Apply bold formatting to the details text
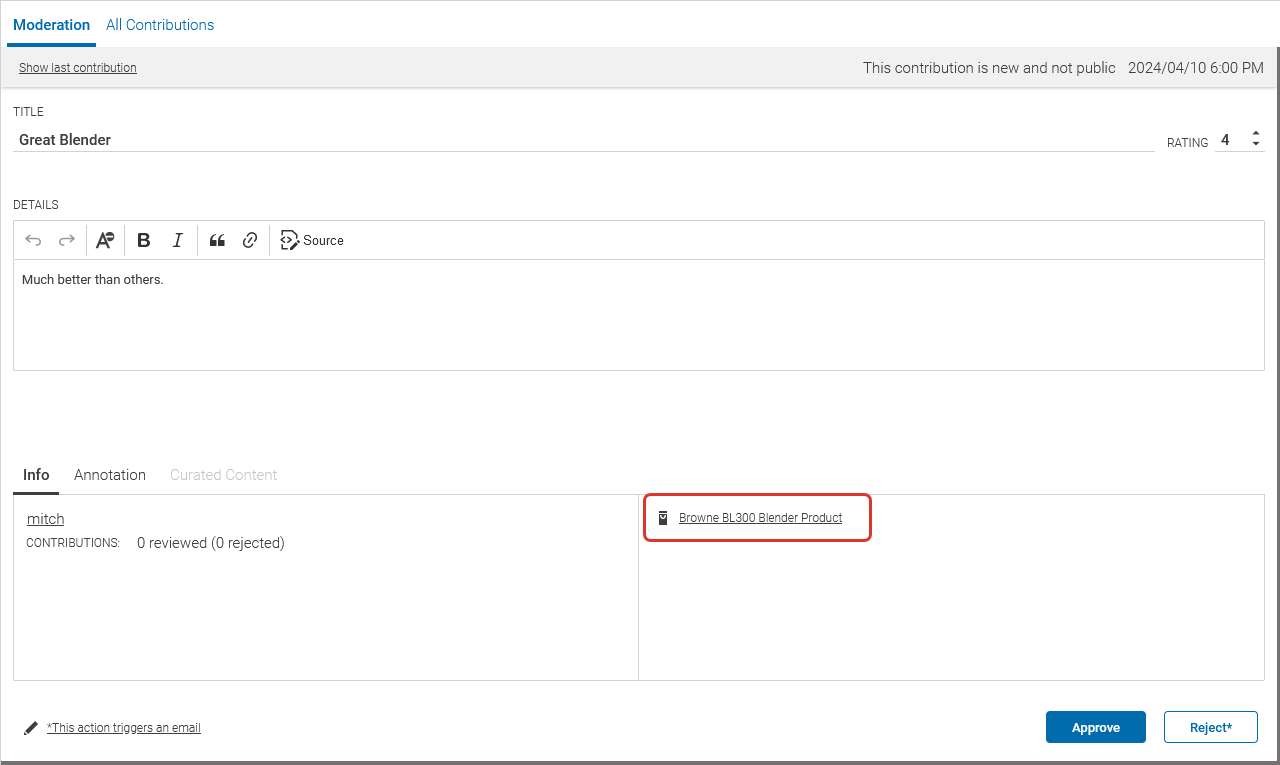Viewport: 1280px width, 765px height. click(144, 240)
